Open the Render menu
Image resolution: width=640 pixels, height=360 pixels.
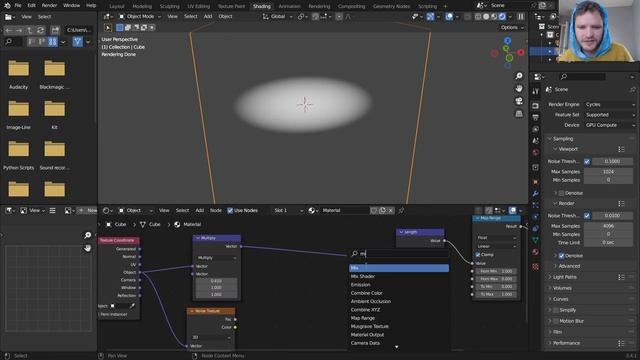tap(49, 6)
